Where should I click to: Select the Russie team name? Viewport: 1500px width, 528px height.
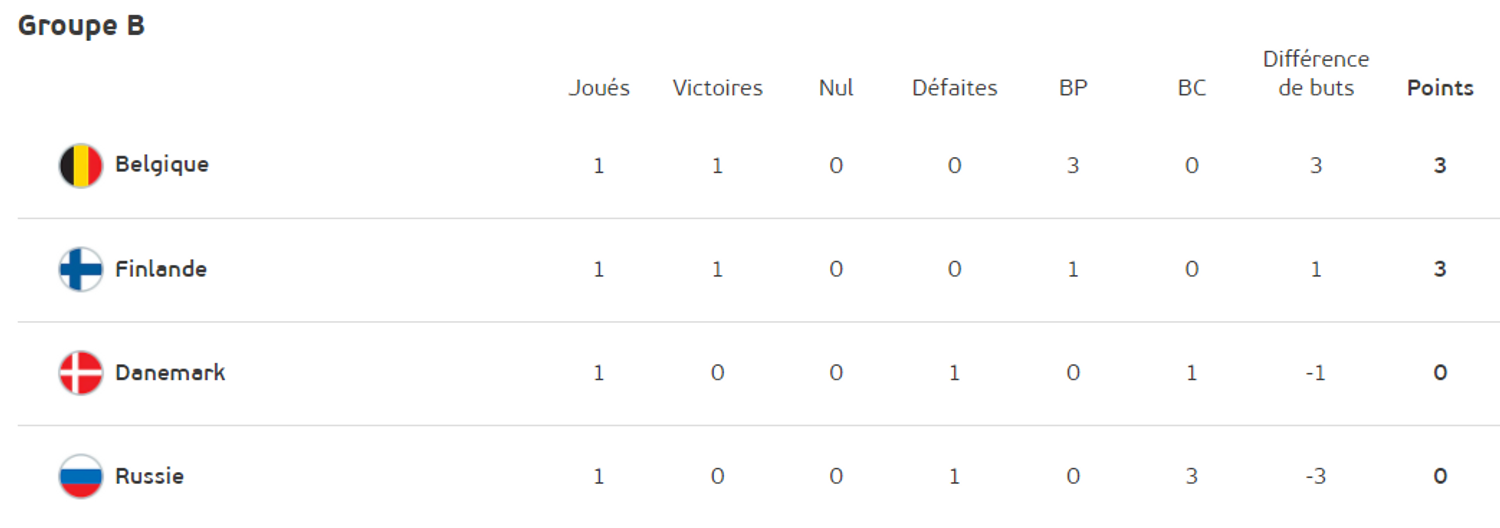point(149,476)
